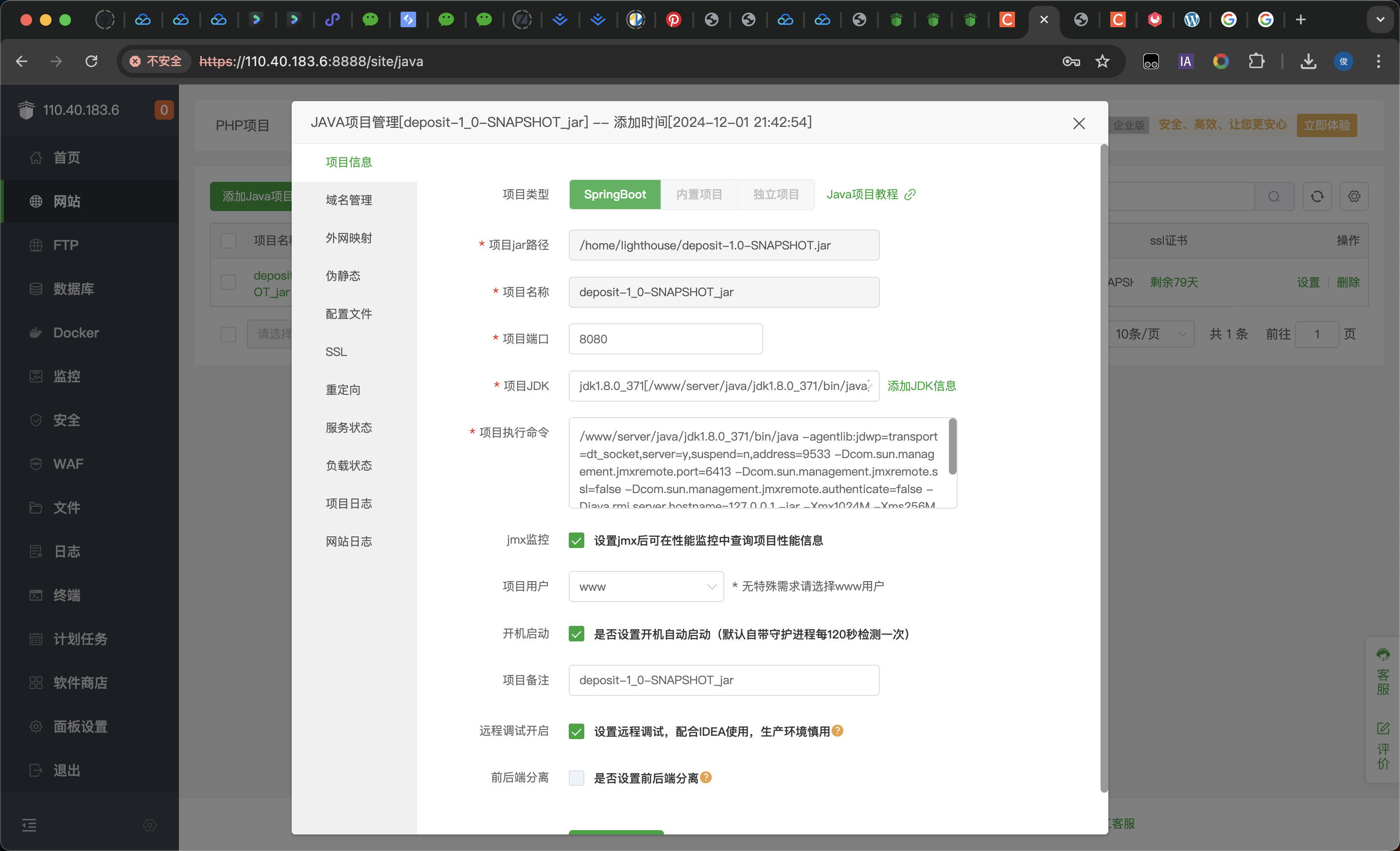Click the 项目执行命令 textarea scrollbar
The width and height of the screenshot is (1400, 851).
coord(952,447)
